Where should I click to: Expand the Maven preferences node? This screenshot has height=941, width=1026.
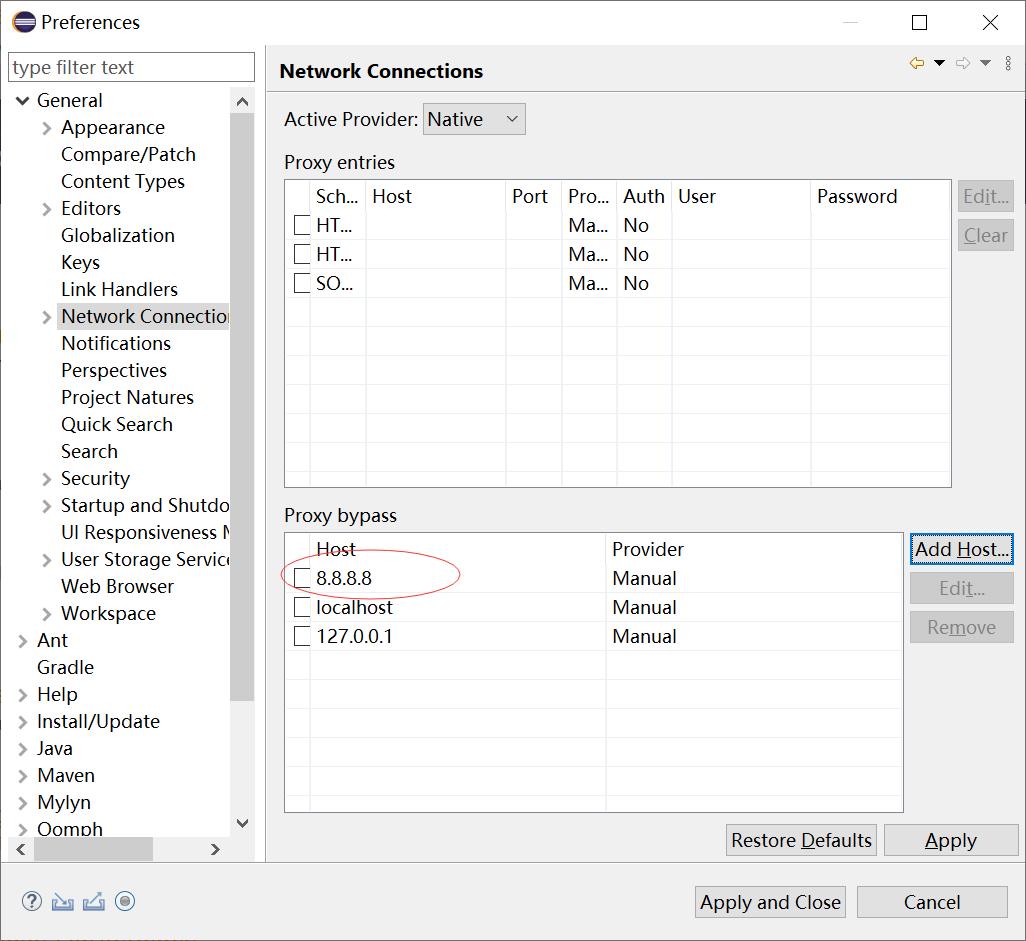coord(23,775)
